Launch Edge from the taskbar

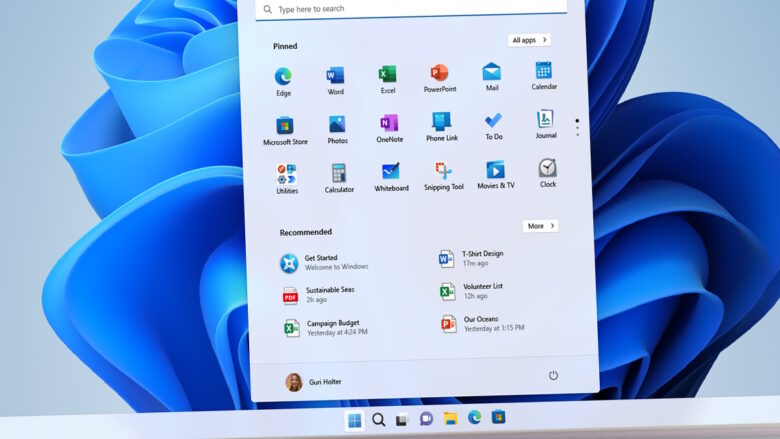(474, 417)
